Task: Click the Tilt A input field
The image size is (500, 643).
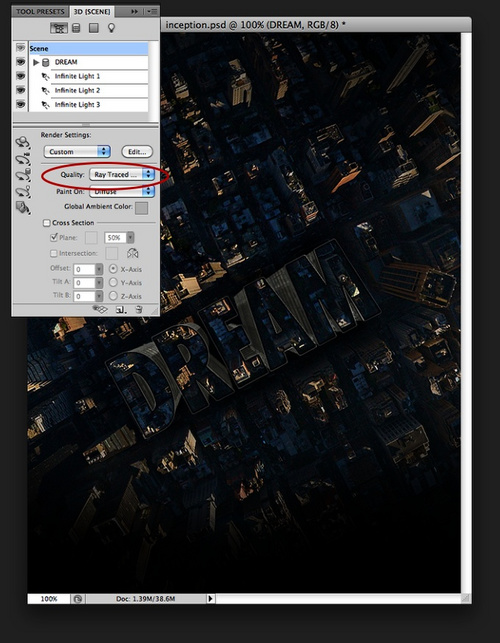Action: (84, 283)
